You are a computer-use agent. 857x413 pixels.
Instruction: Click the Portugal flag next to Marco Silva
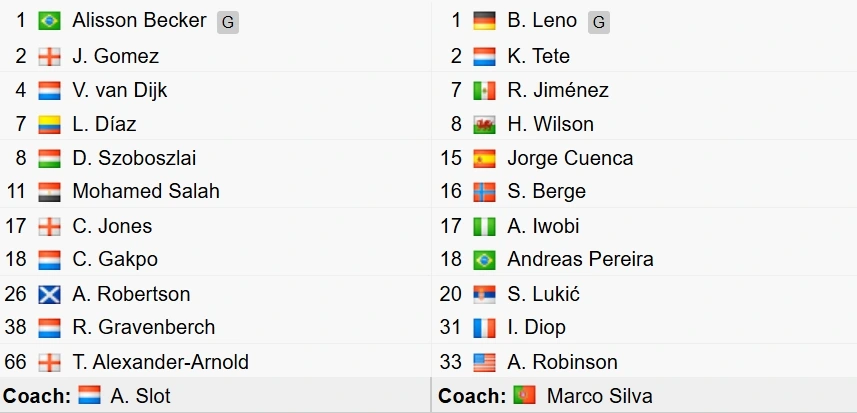(x=524, y=395)
